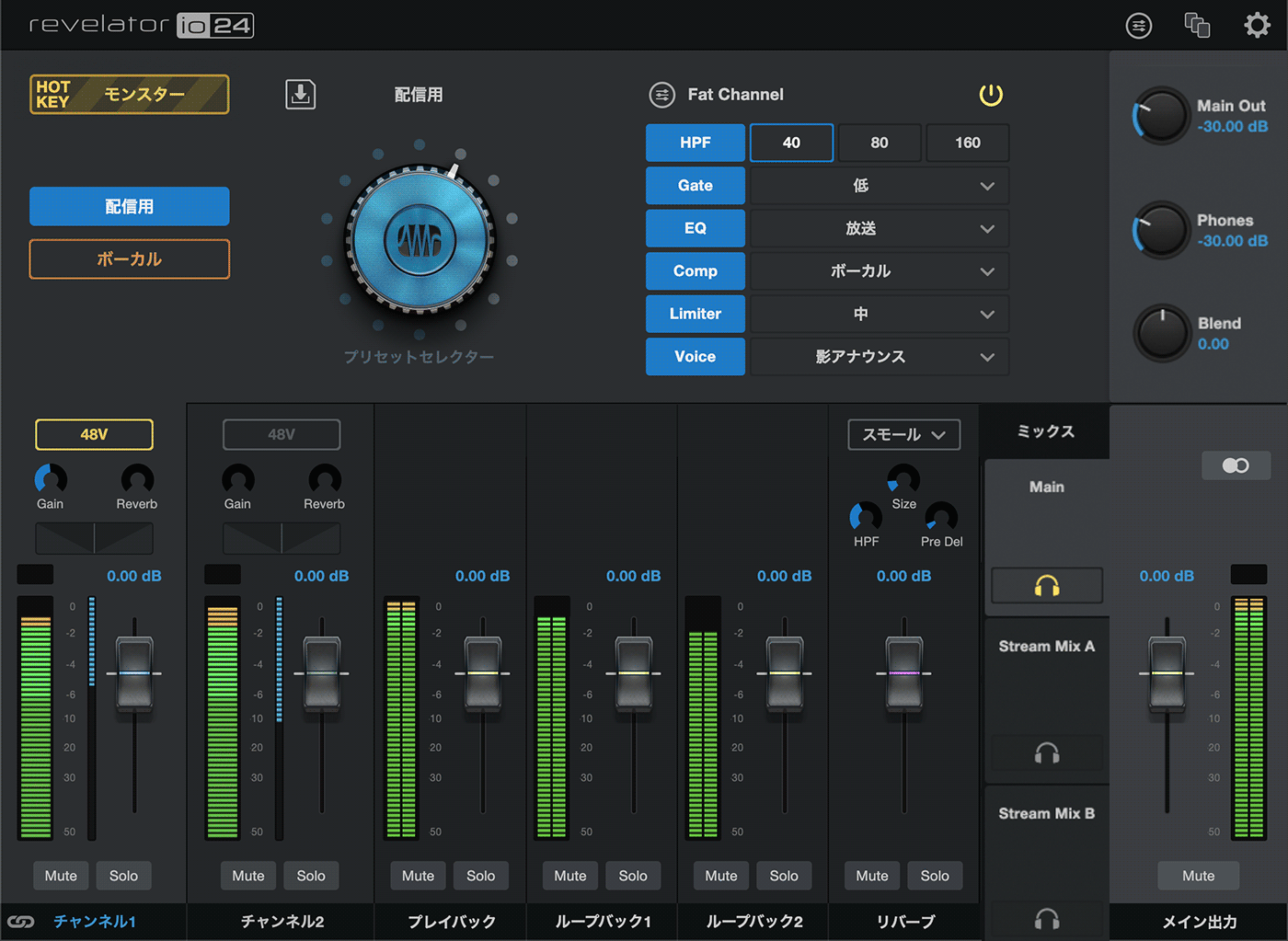The height and width of the screenshot is (941, 1288).
Task: Power off the Fat Channel
Action: [x=992, y=94]
